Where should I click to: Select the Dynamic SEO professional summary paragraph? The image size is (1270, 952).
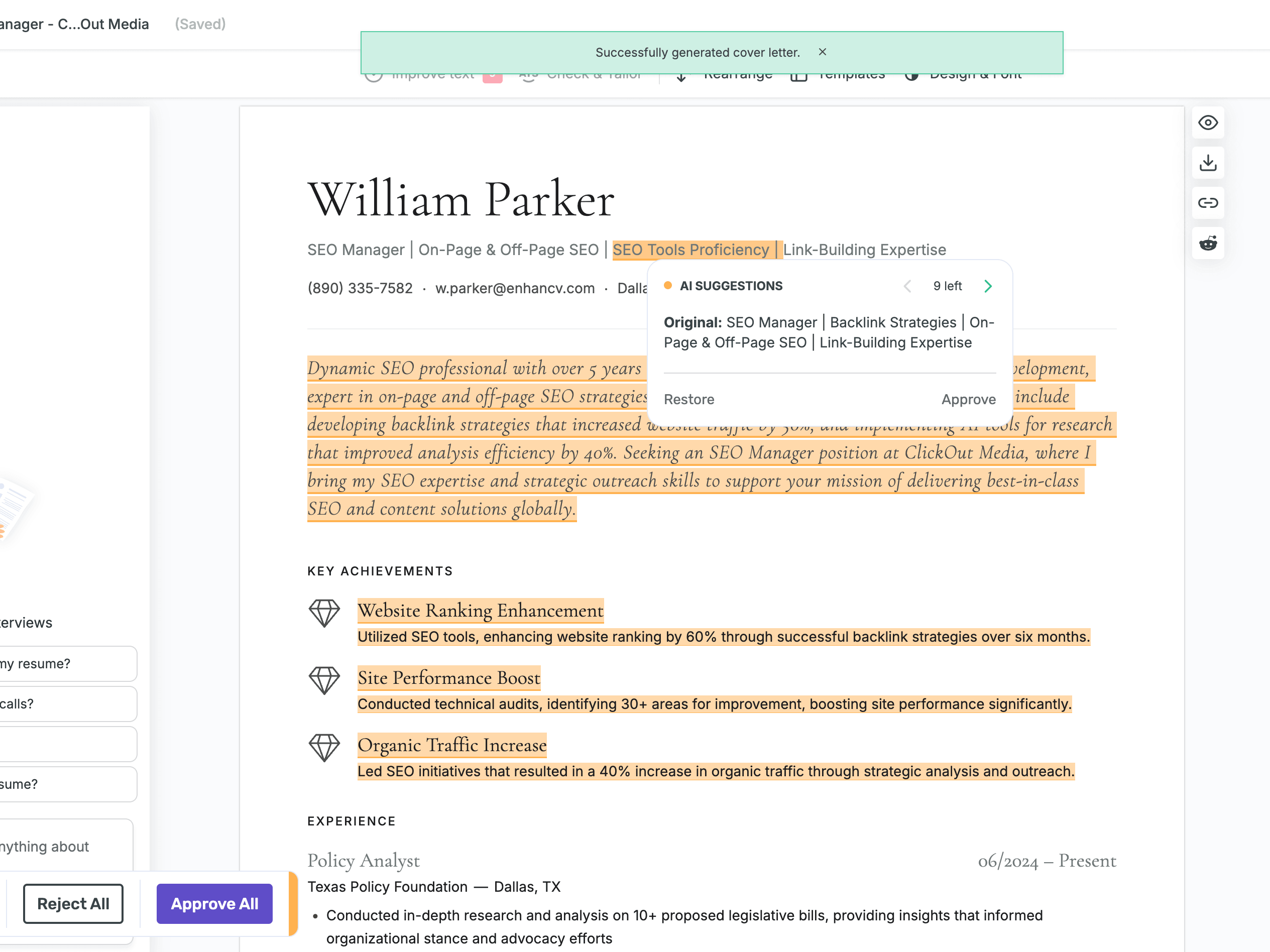(712, 438)
